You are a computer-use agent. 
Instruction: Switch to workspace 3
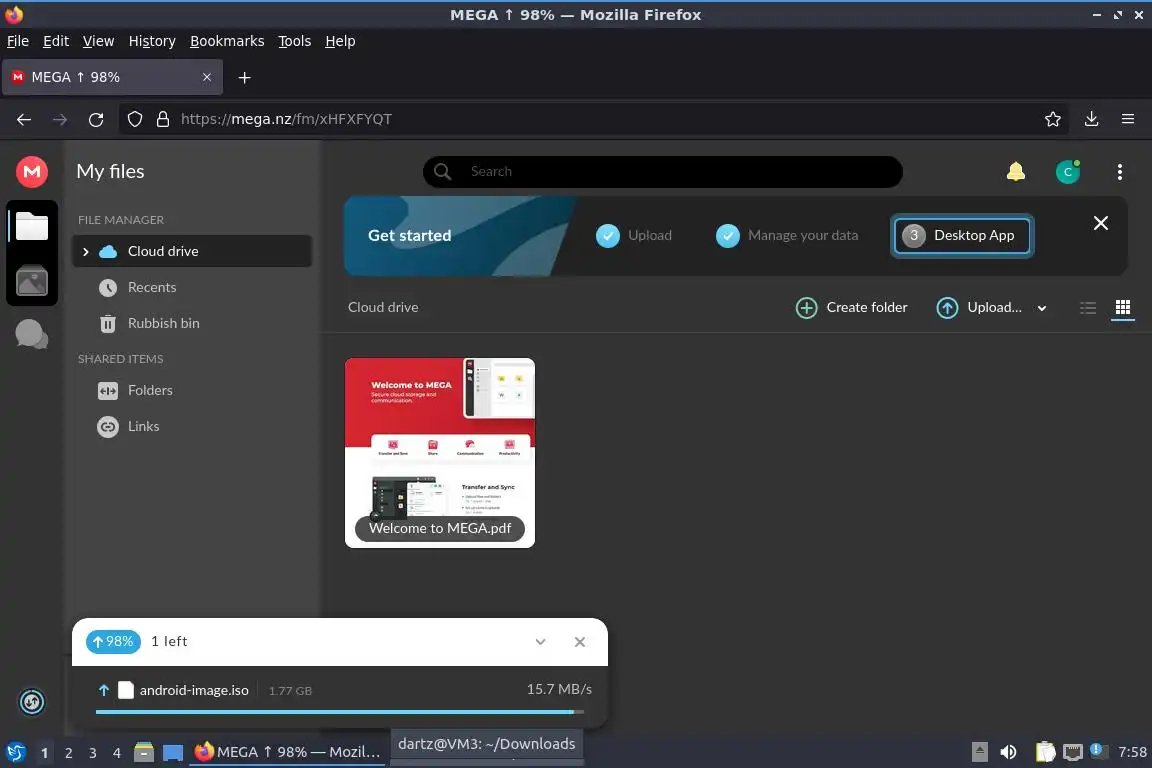pyautogui.click(x=93, y=753)
